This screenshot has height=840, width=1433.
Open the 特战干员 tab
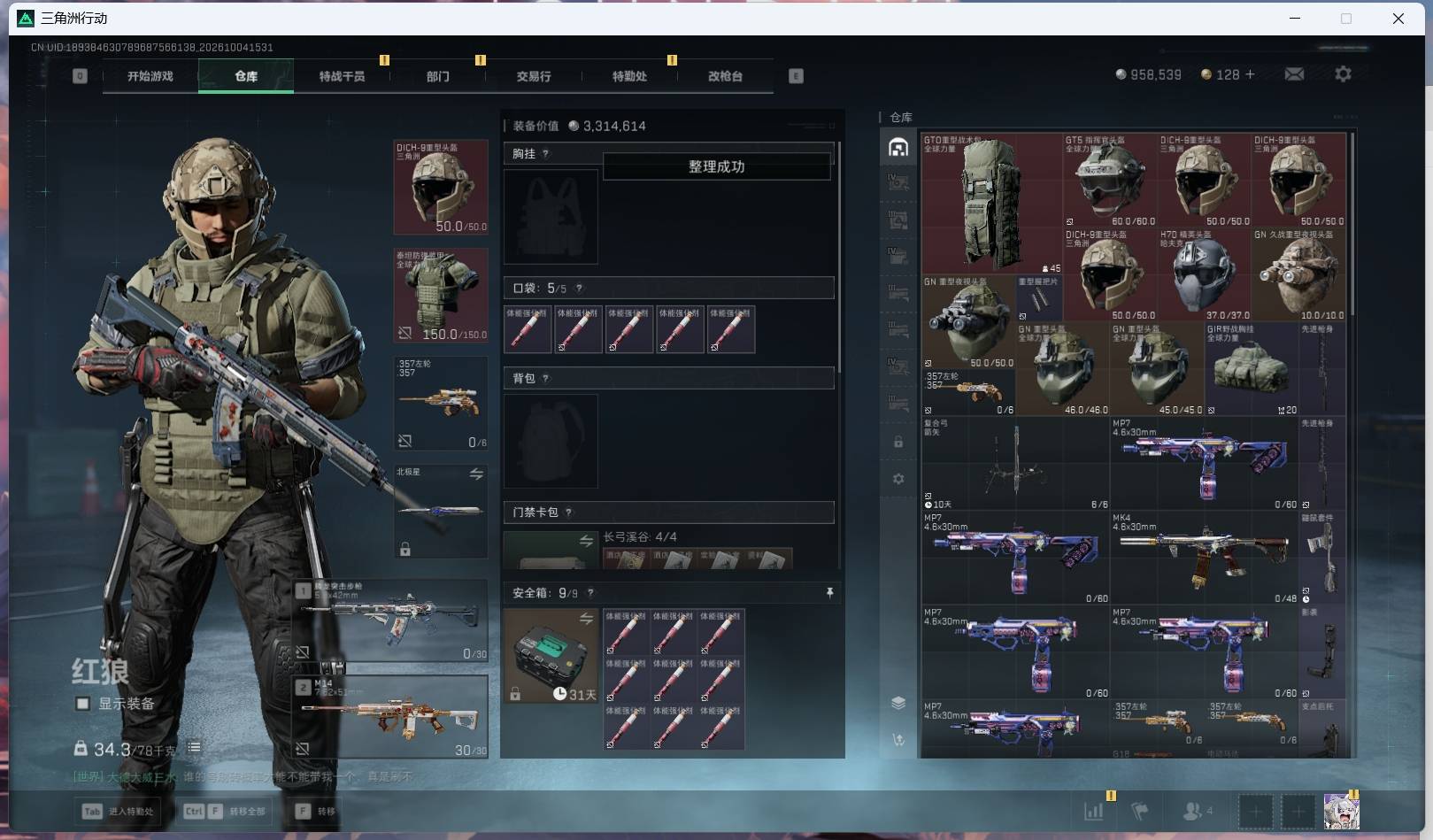click(x=342, y=76)
